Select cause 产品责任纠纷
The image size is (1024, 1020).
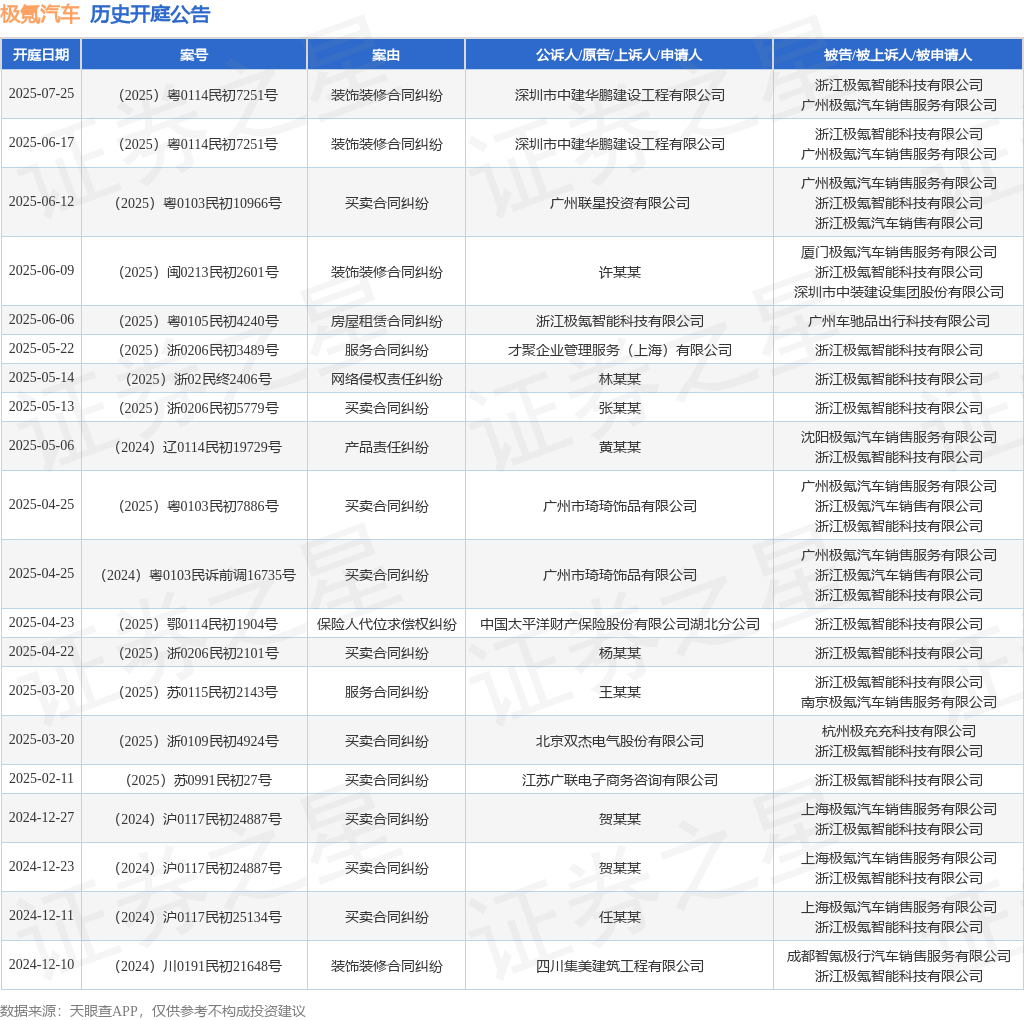pos(386,447)
